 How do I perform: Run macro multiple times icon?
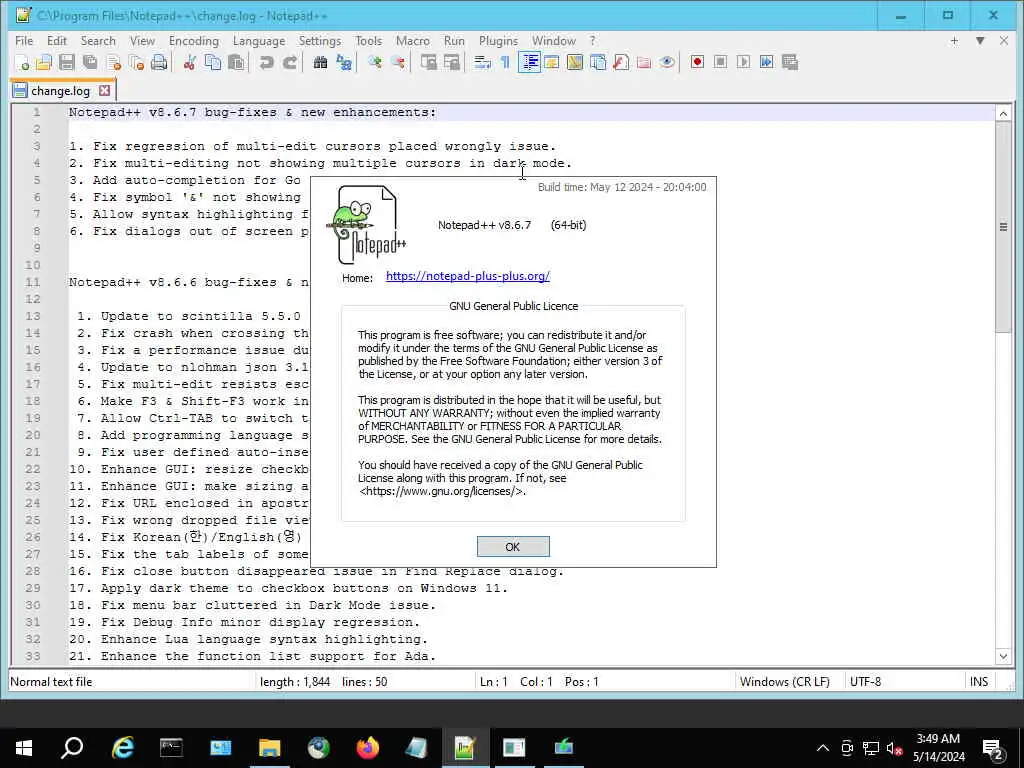click(x=767, y=62)
